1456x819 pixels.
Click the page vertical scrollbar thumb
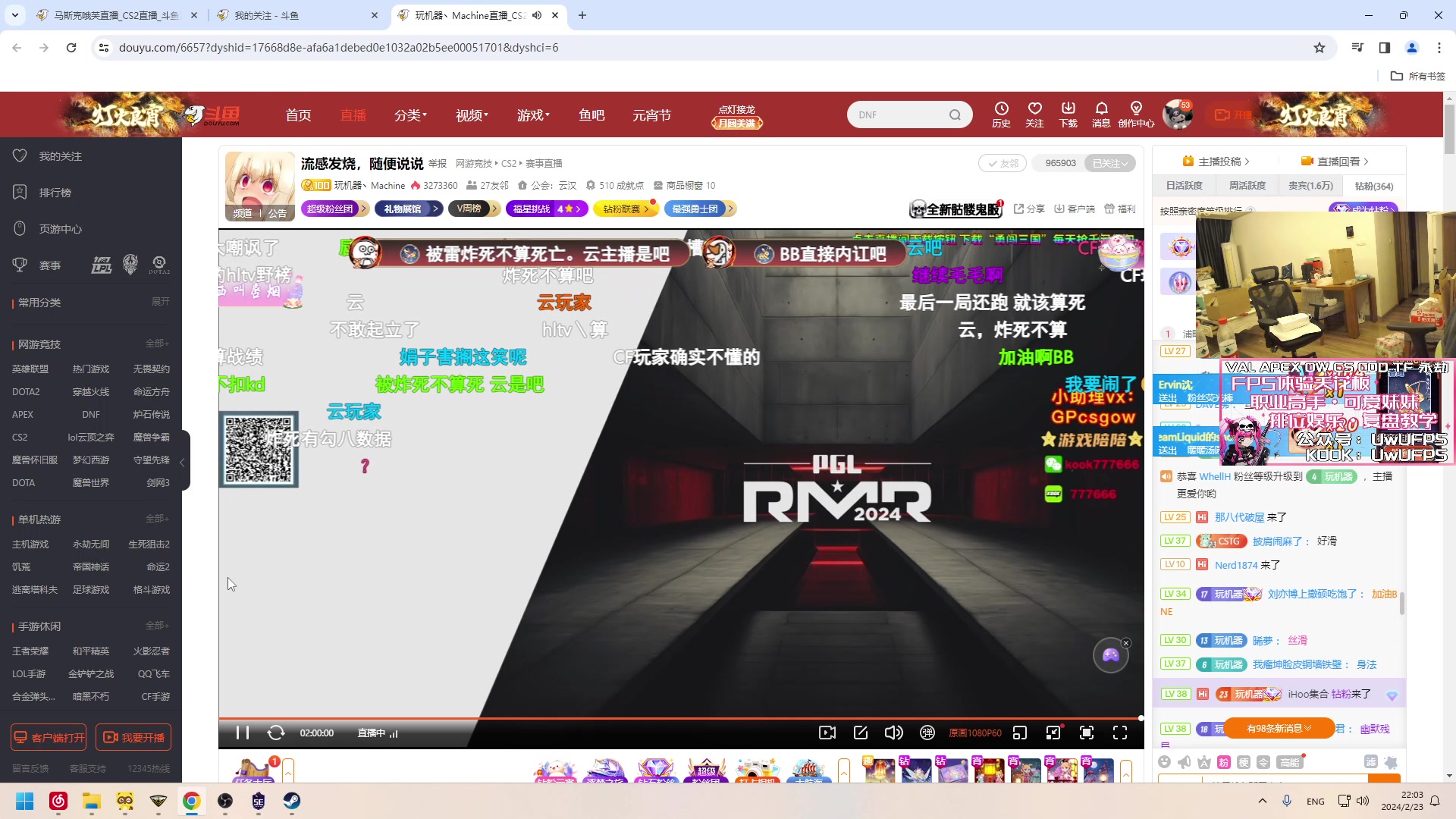pos(1449,129)
